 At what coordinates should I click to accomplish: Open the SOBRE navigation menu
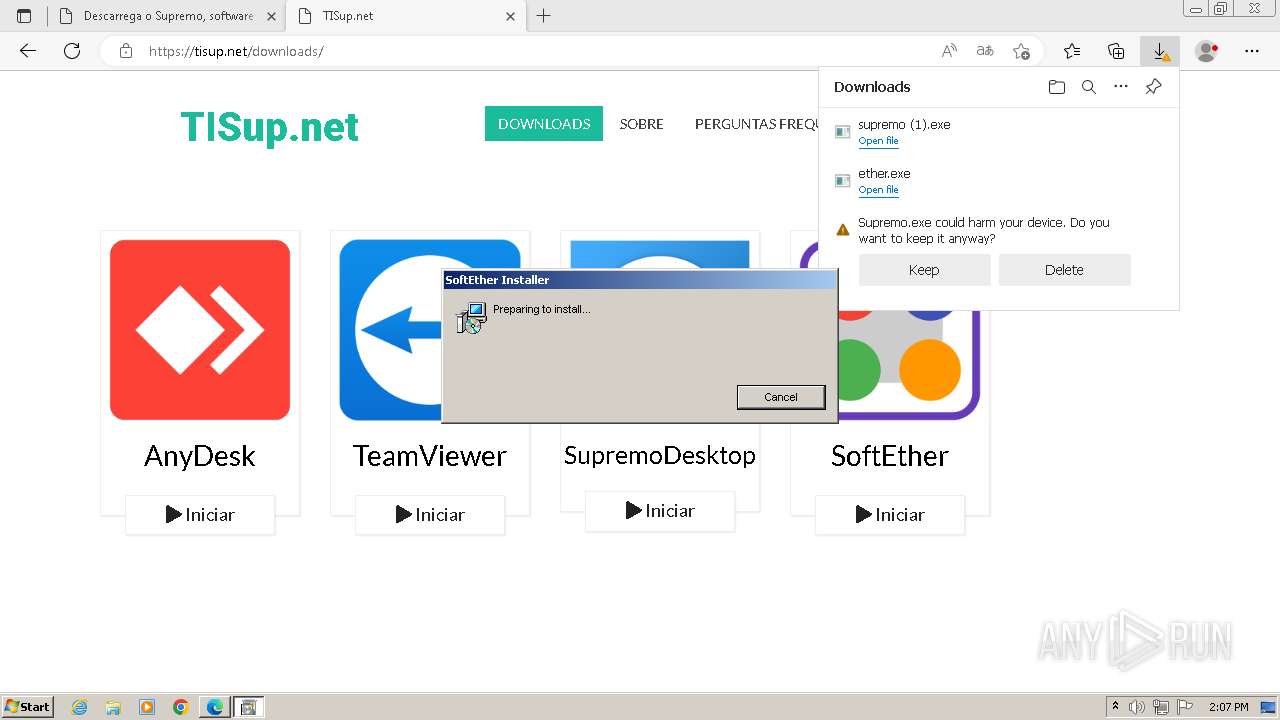641,124
